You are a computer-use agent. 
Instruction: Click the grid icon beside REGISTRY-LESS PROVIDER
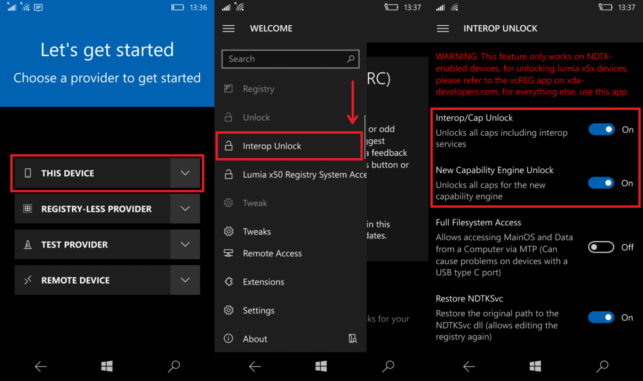click(x=27, y=209)
